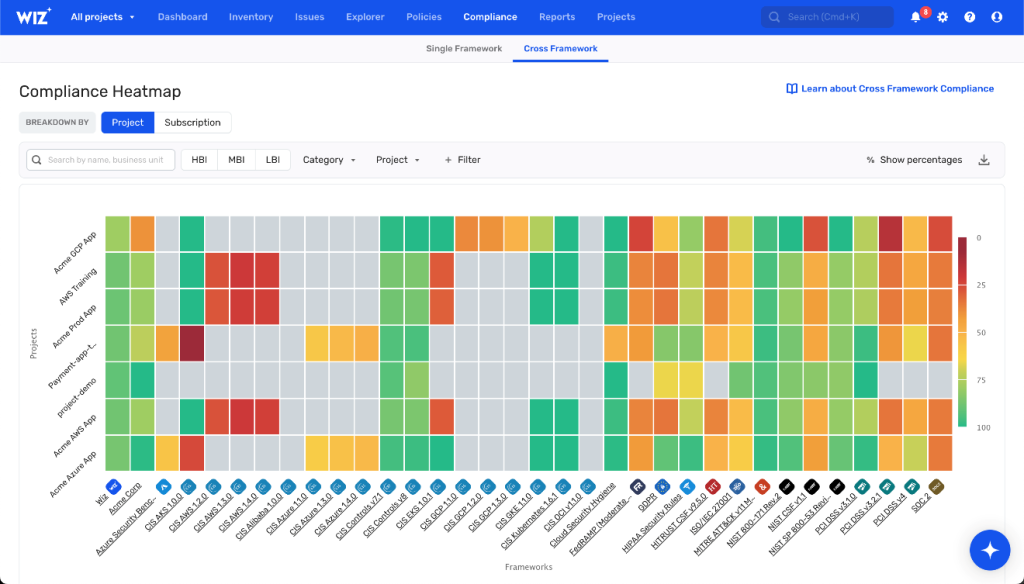The width and height of the screenshot is (1024, 584).
Task: Open the All projects dropdown
Action: point(103,17)
